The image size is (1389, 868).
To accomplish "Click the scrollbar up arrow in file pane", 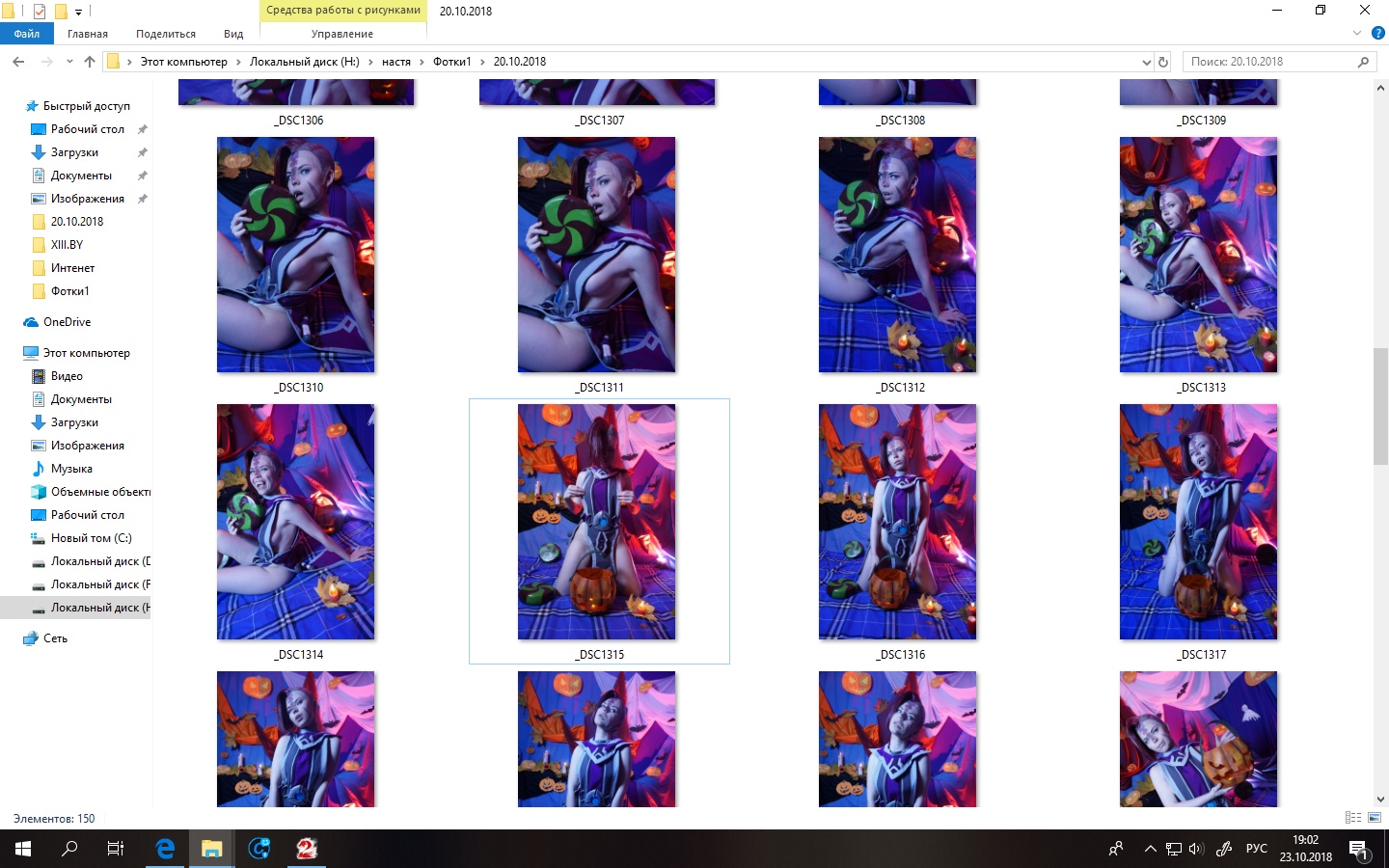I will (1380, 88).
